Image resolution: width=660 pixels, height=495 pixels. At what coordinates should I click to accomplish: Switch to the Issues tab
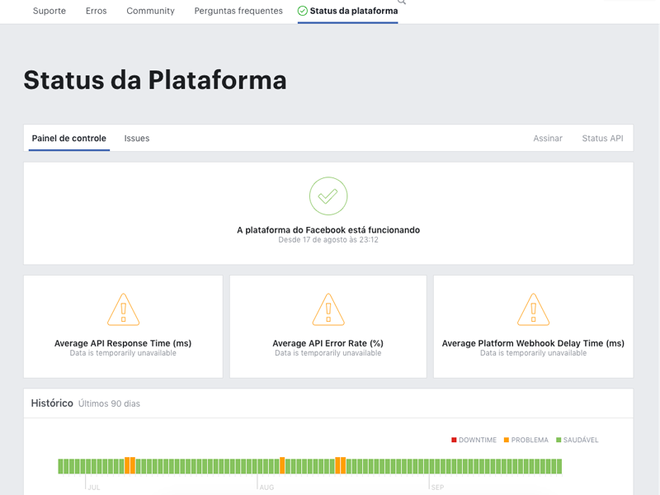pyautogui.click(x=137, y=138)
